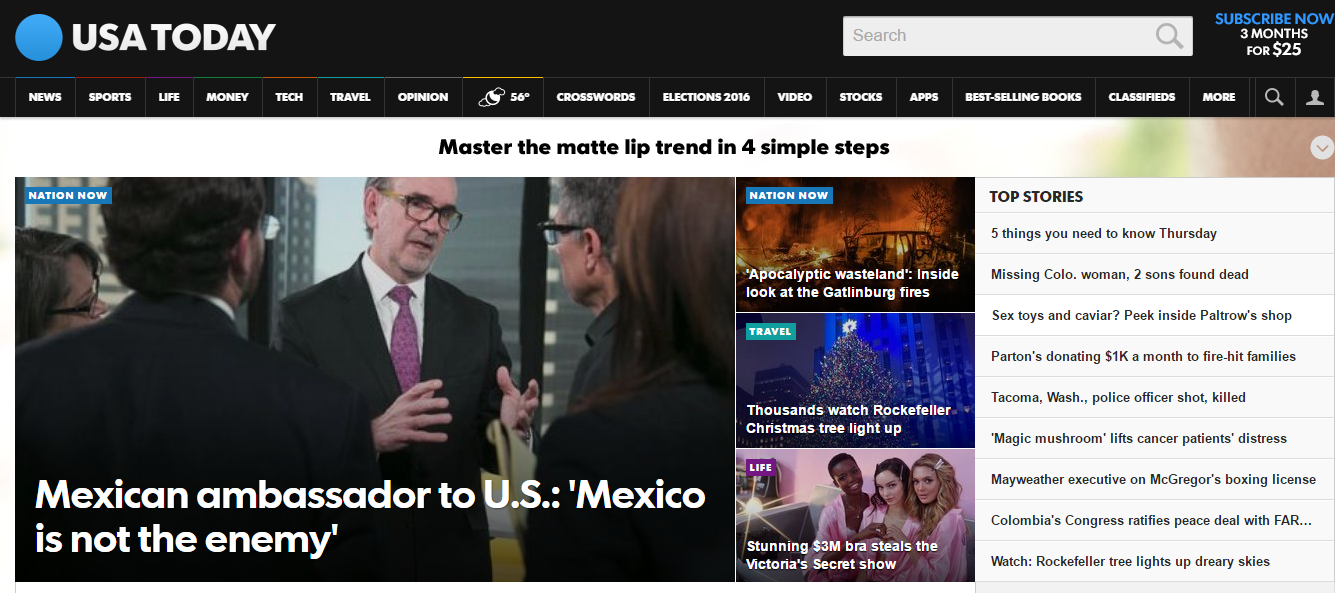Open the user profile icon
Viewport: 1335px width, 593px height.
1315,98
